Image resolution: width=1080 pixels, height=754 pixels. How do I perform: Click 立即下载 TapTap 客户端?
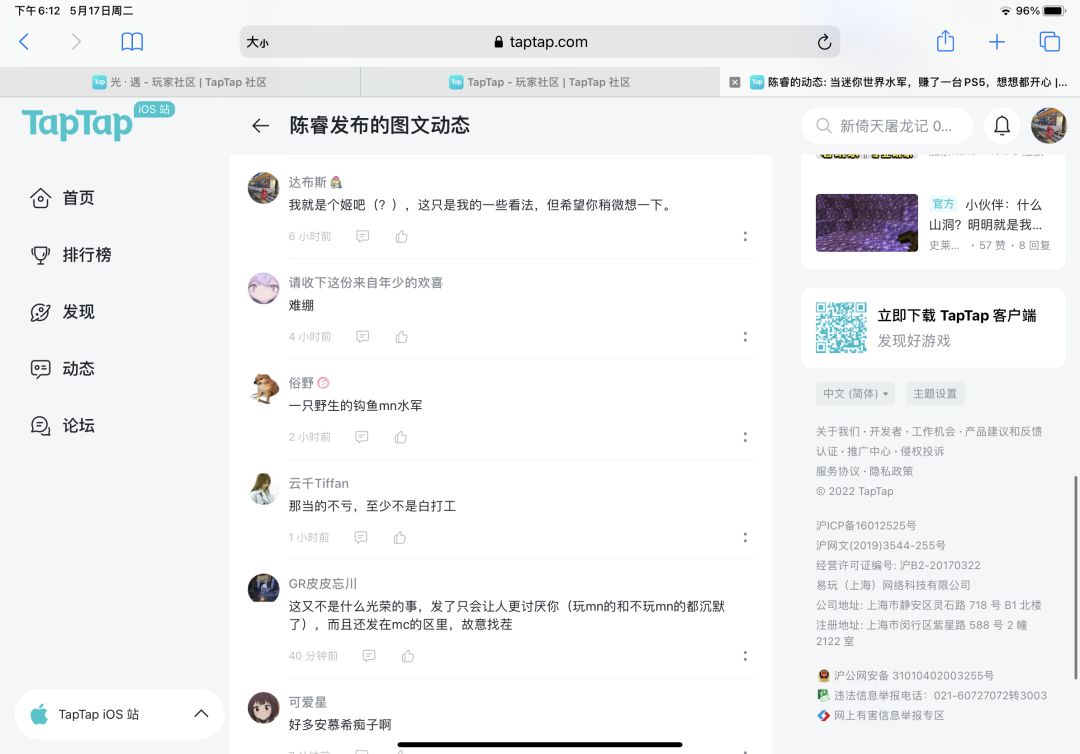pos(957,315)
